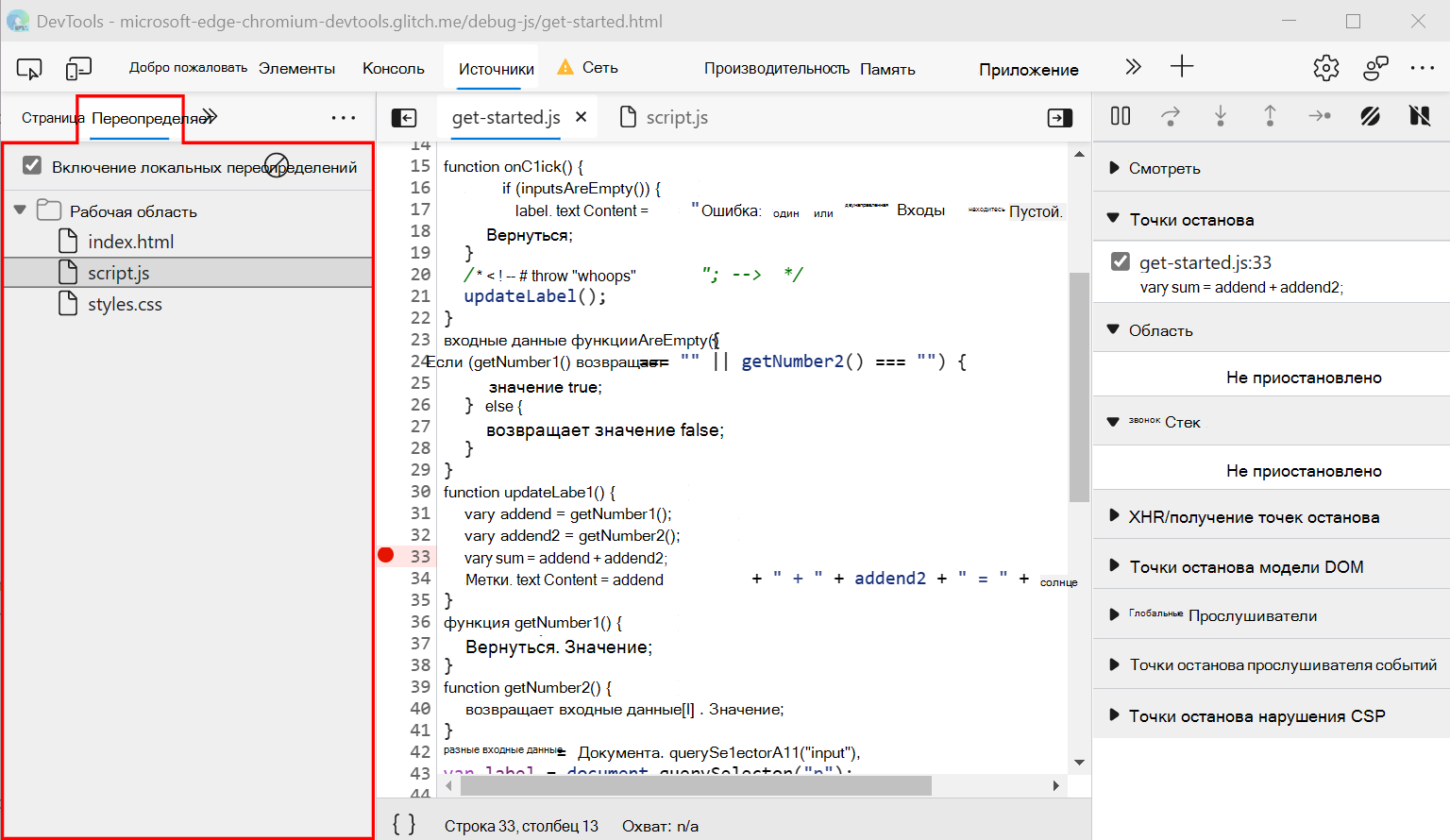Expand the Смотреть watch section
The image size is (1450, 840).
1114,168
